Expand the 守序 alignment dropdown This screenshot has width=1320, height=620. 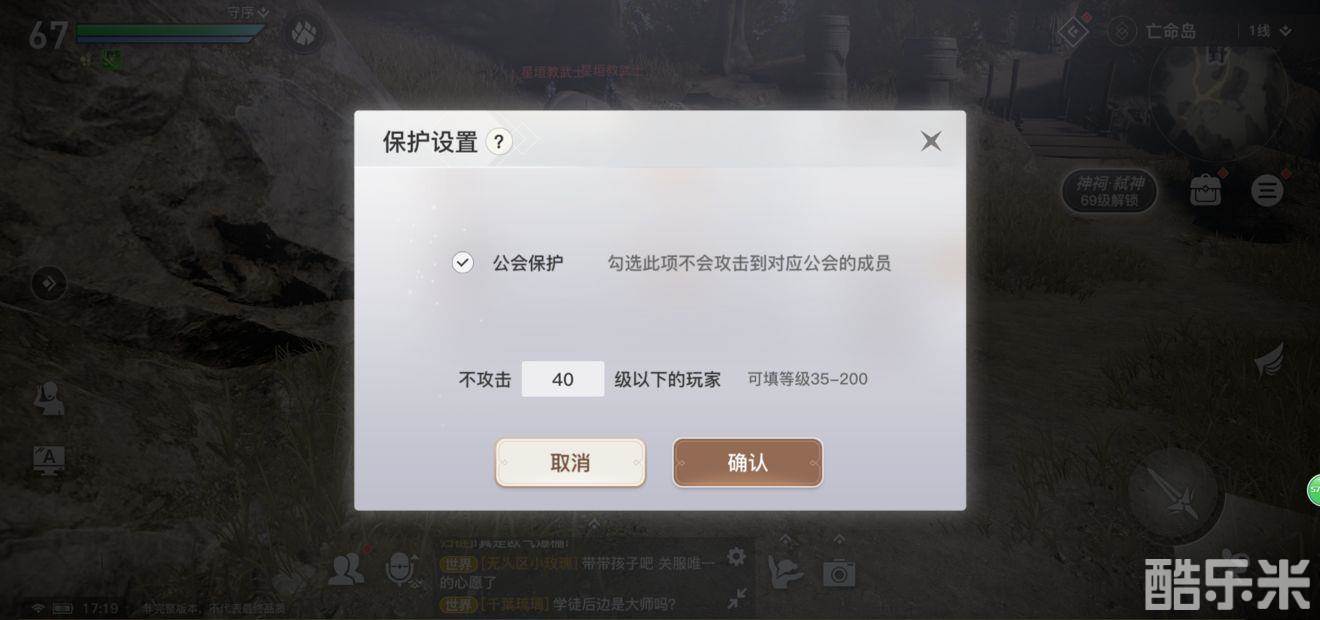(x=248, y=12)
